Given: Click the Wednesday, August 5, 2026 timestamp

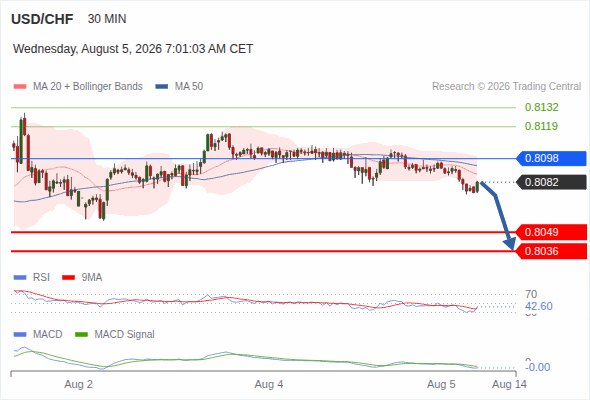Looking at the screenshot, I should (133, 49).
